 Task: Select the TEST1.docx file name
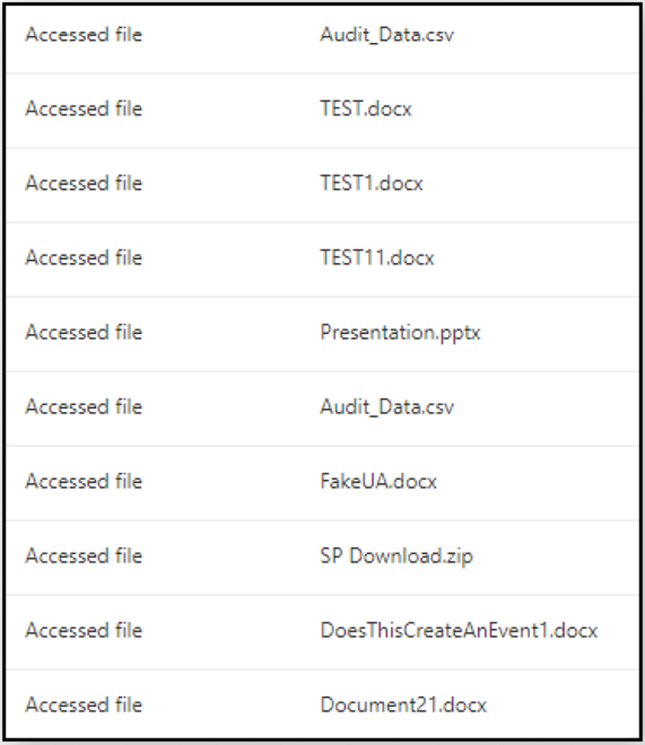tap(371, 183)
